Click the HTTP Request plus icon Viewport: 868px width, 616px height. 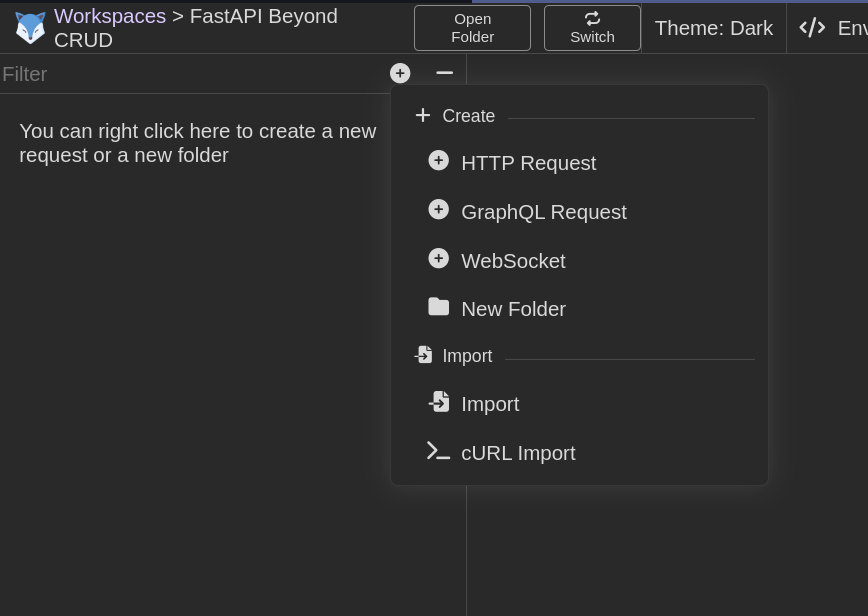pyautogui.click(x=438, y=160)
